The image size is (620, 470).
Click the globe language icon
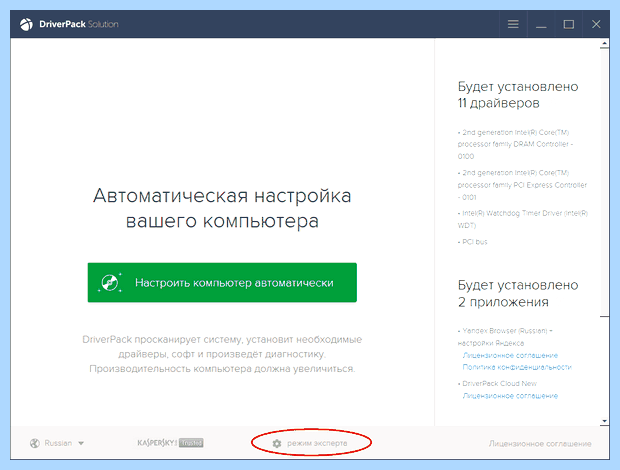coord(35,443)
